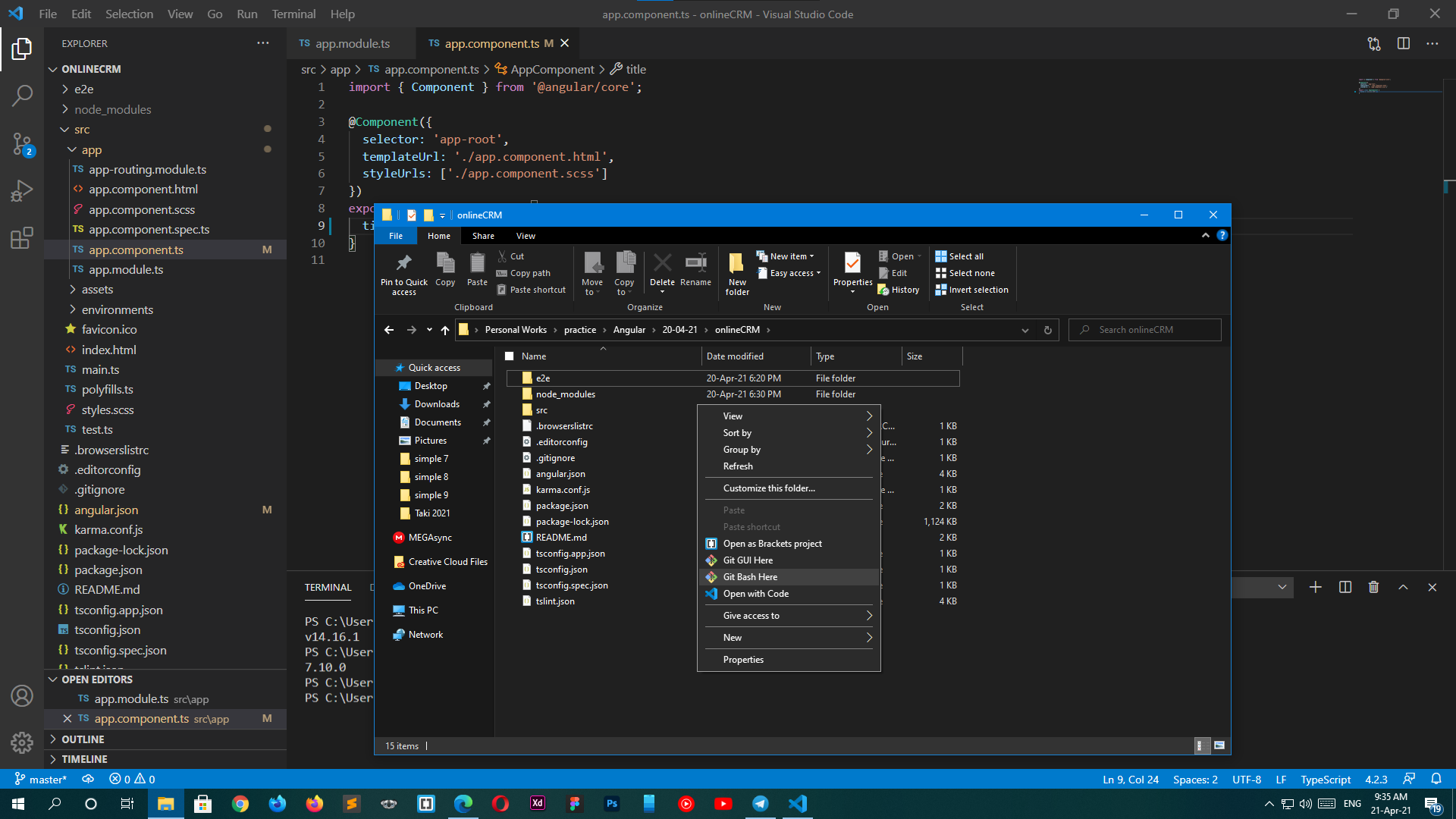
Task: Open the Run and Debug view
Action: coord(21,190)
